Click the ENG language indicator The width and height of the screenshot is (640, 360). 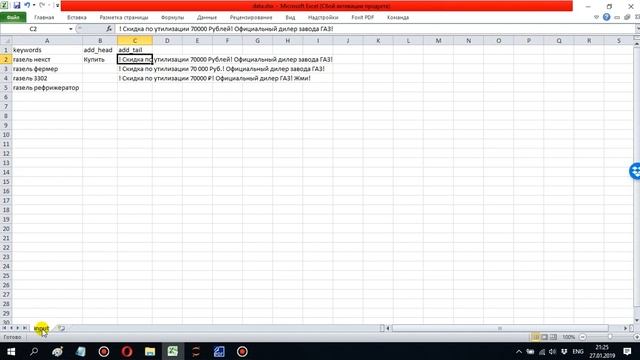coord(578,351)
